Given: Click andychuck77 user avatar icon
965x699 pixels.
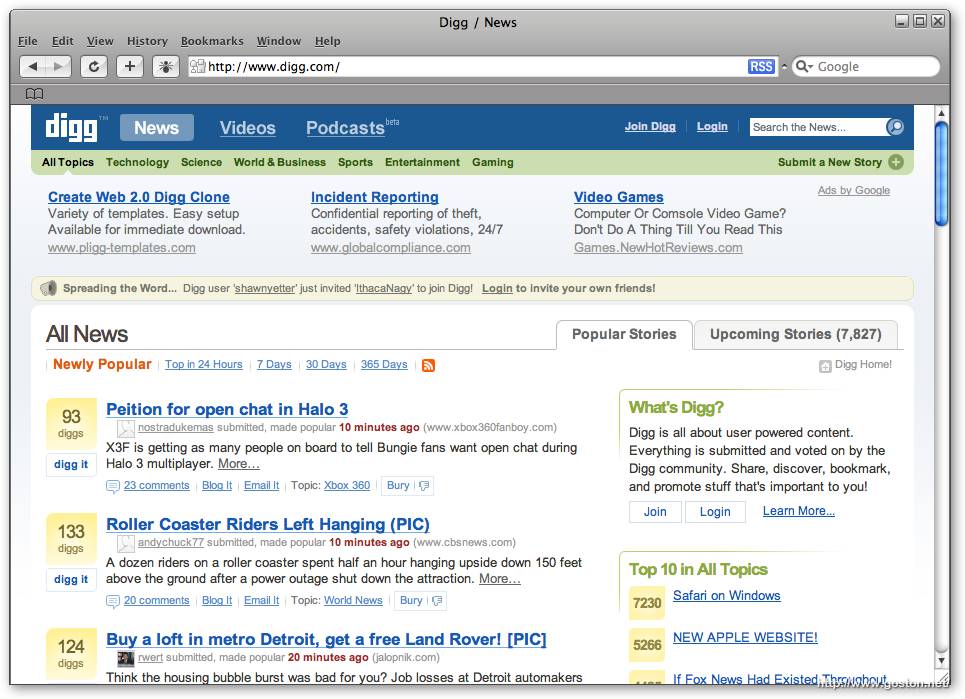Looking at the screenshot, I should pos(126,543).
